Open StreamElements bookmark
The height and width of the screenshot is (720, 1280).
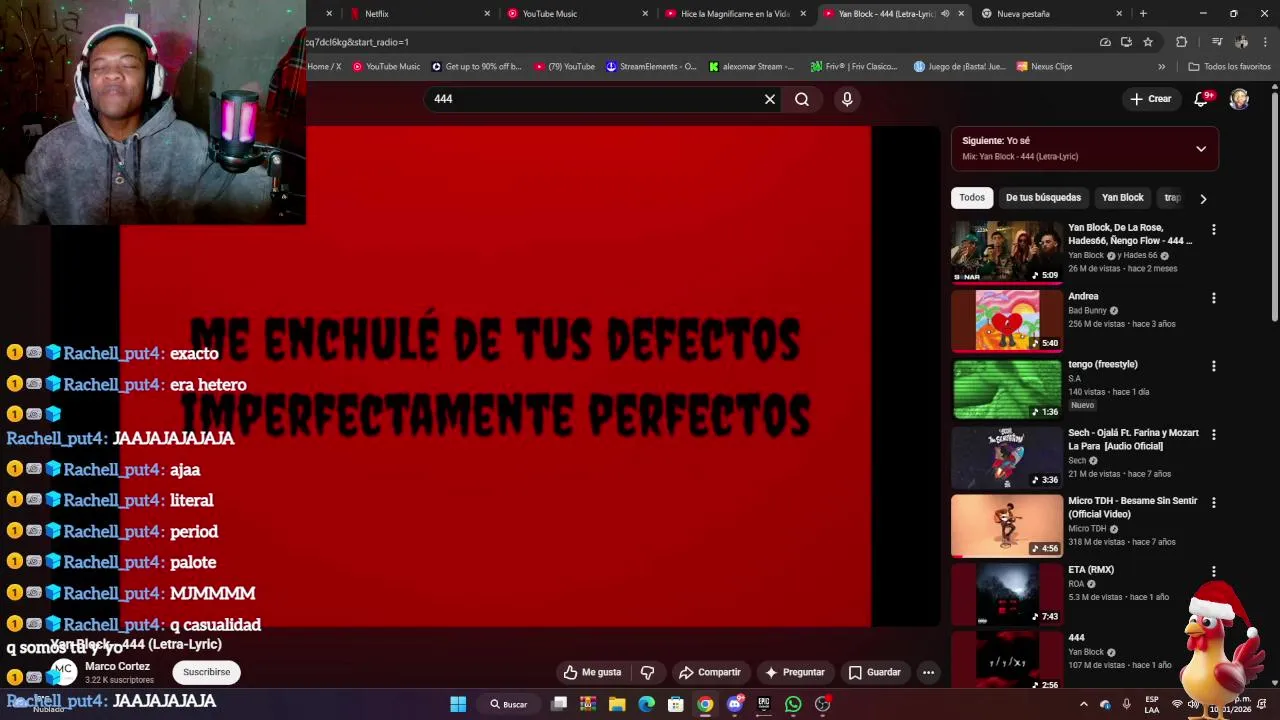(651, 67)
